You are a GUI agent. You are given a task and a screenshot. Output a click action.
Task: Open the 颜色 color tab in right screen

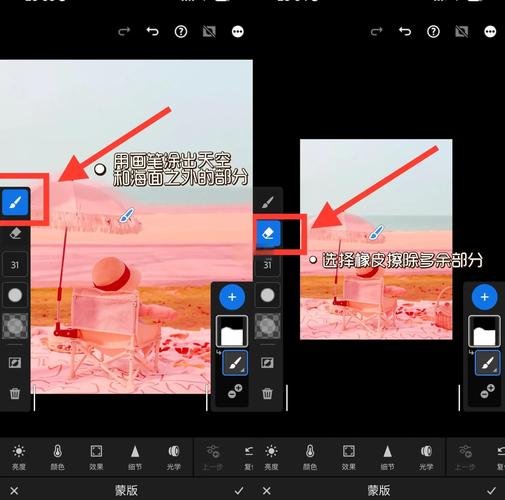[310, 457]
